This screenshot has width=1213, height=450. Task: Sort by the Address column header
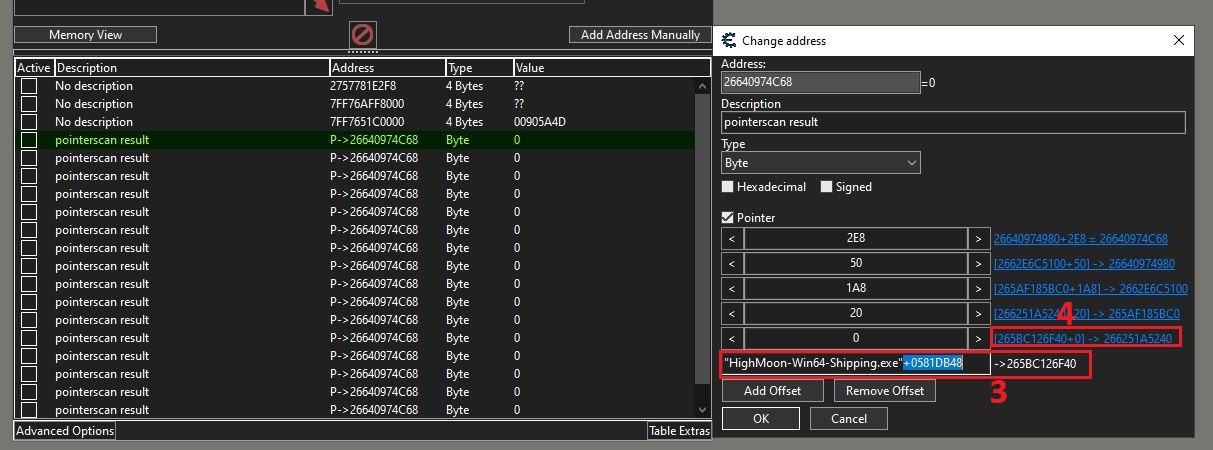click(x=386, y=68)
